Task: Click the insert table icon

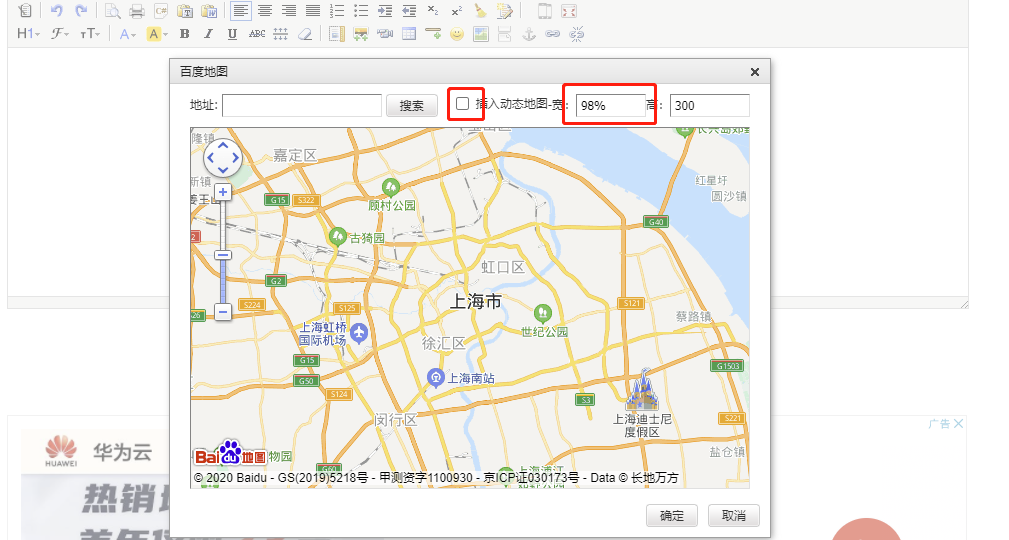Action: click(x=409, y=34)
